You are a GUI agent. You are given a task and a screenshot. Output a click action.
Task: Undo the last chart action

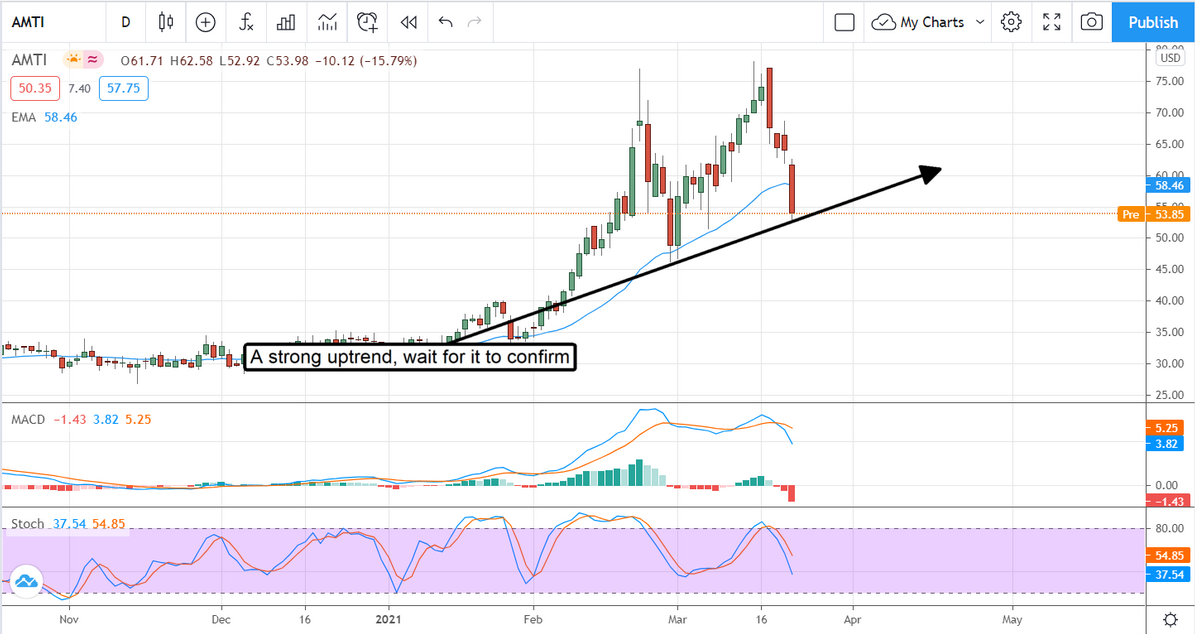point(446,22)
